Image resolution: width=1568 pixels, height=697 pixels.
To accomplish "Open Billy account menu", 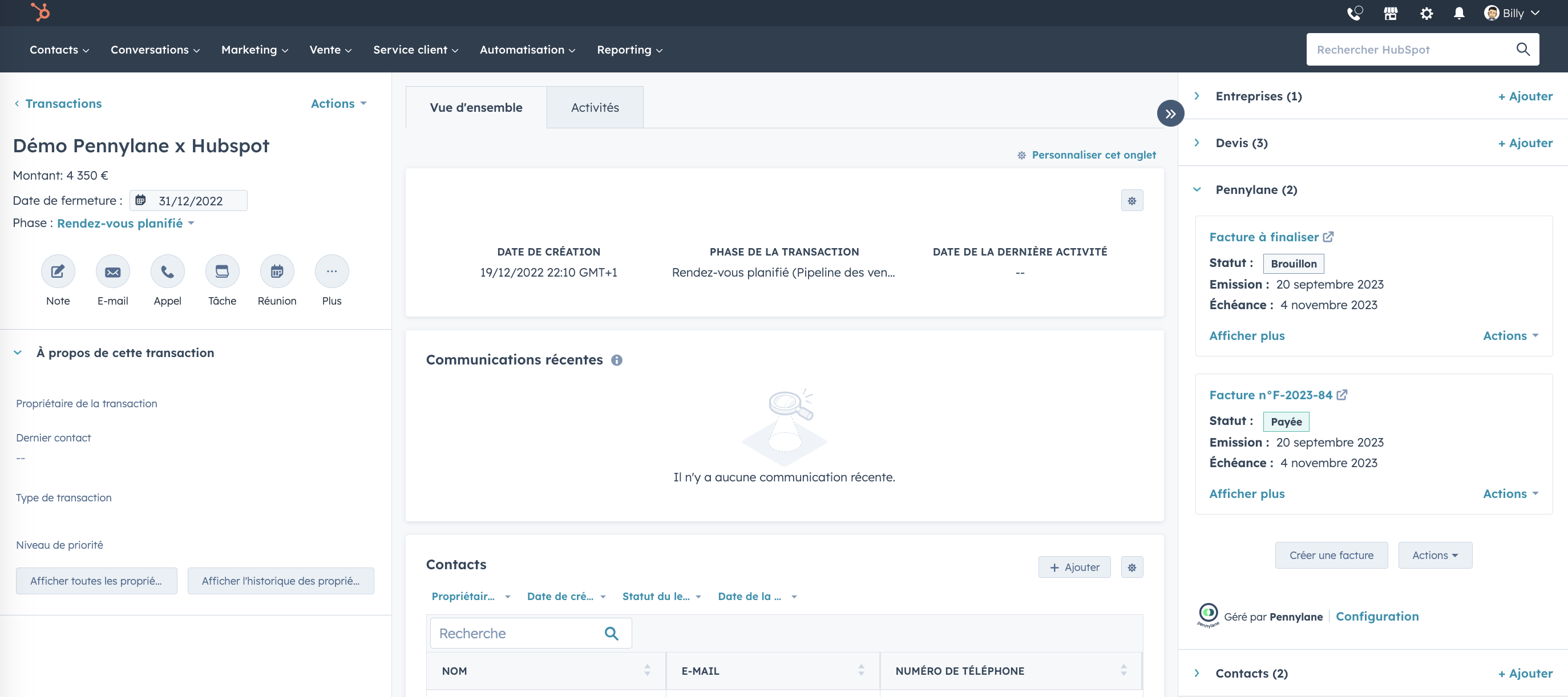I will (x=1512, y=13).
